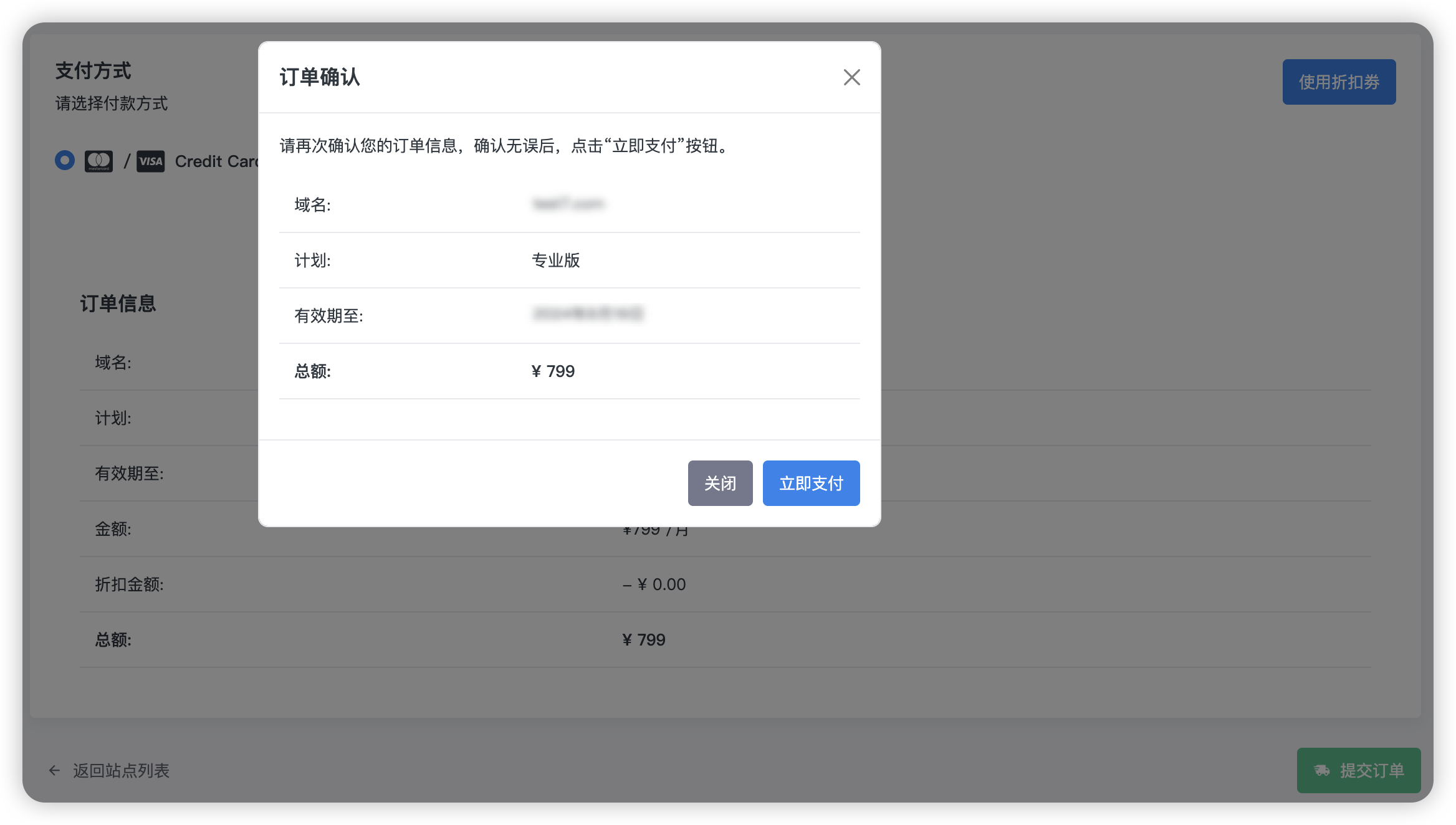Click the 关闭 button in the dialog
This screenshot has height=825, width=1456.
(x=720, y=483)
